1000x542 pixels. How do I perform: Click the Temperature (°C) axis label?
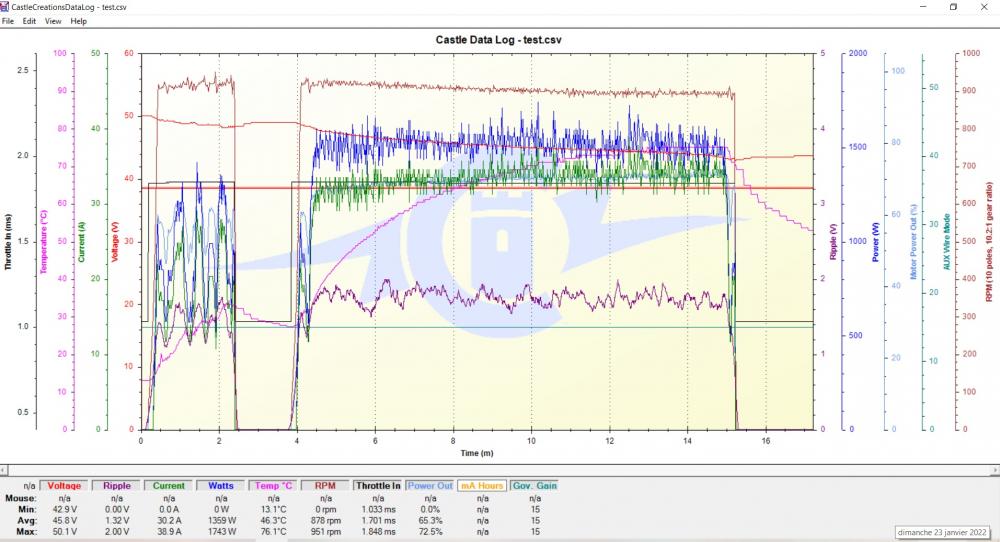pos(44,242)
